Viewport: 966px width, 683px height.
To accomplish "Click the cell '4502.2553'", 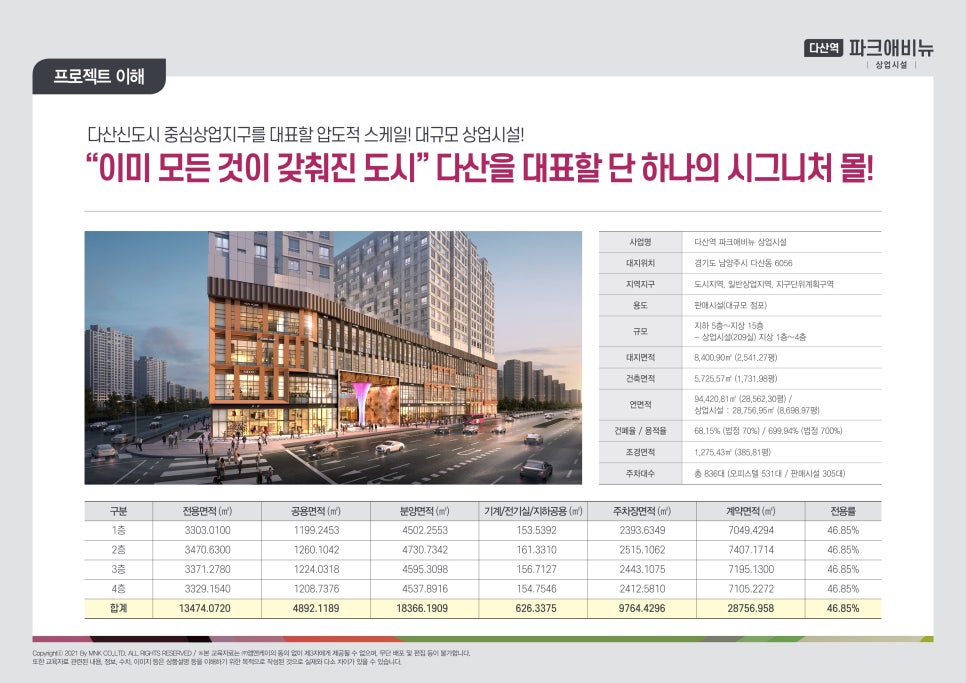I will click(x=424, y=530).
